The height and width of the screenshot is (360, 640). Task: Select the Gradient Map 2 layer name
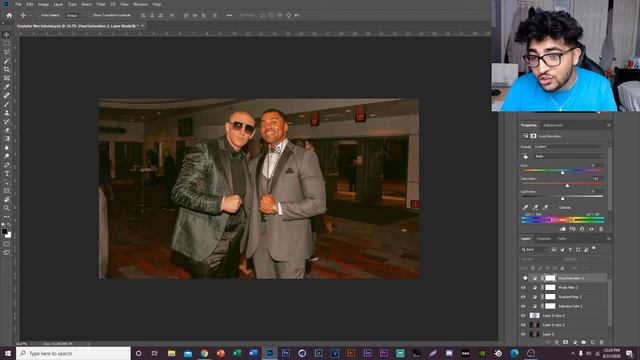tap(570, 297)
